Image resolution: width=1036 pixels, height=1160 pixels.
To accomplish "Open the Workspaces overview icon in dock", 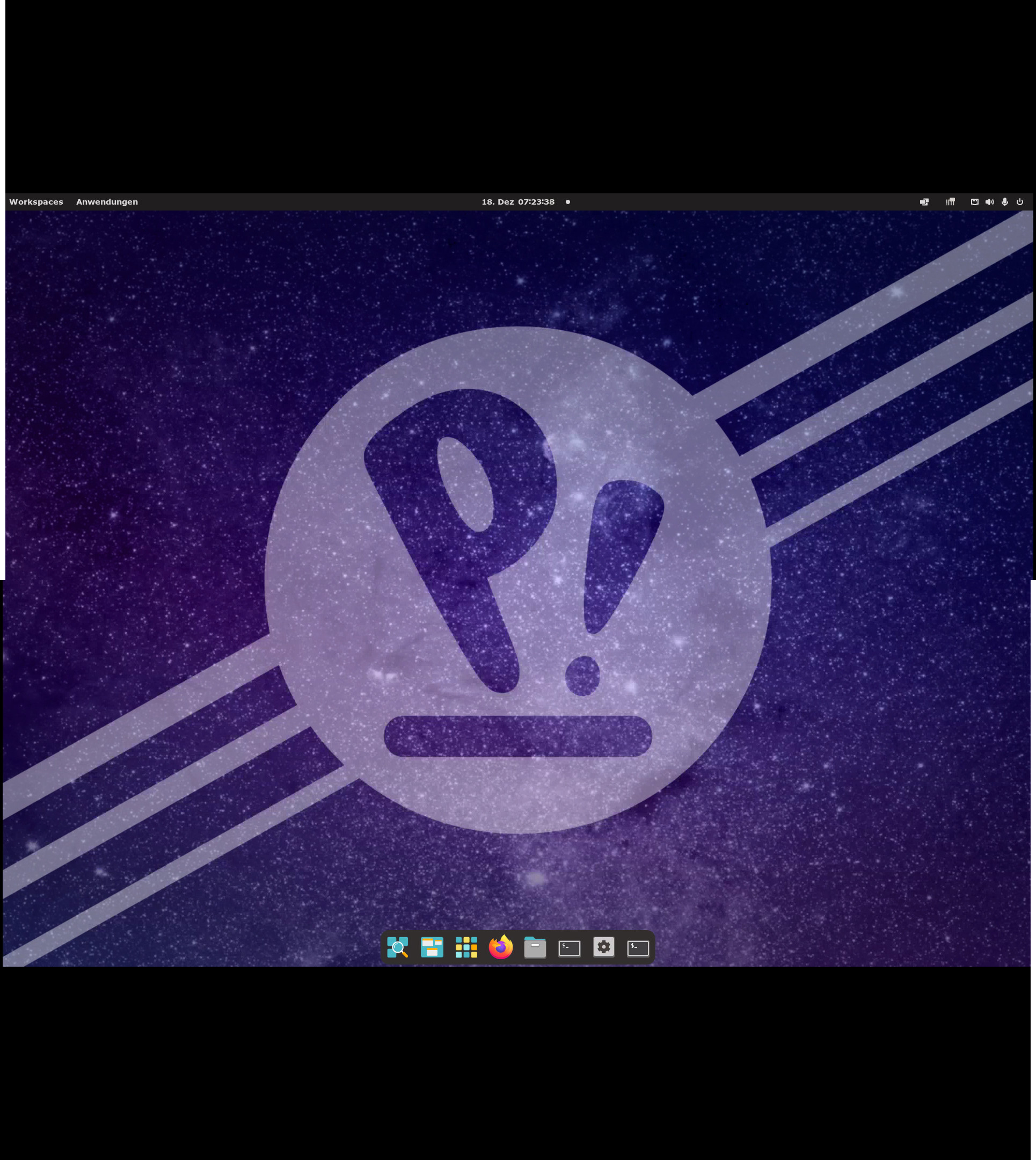I will click(432, 947).
